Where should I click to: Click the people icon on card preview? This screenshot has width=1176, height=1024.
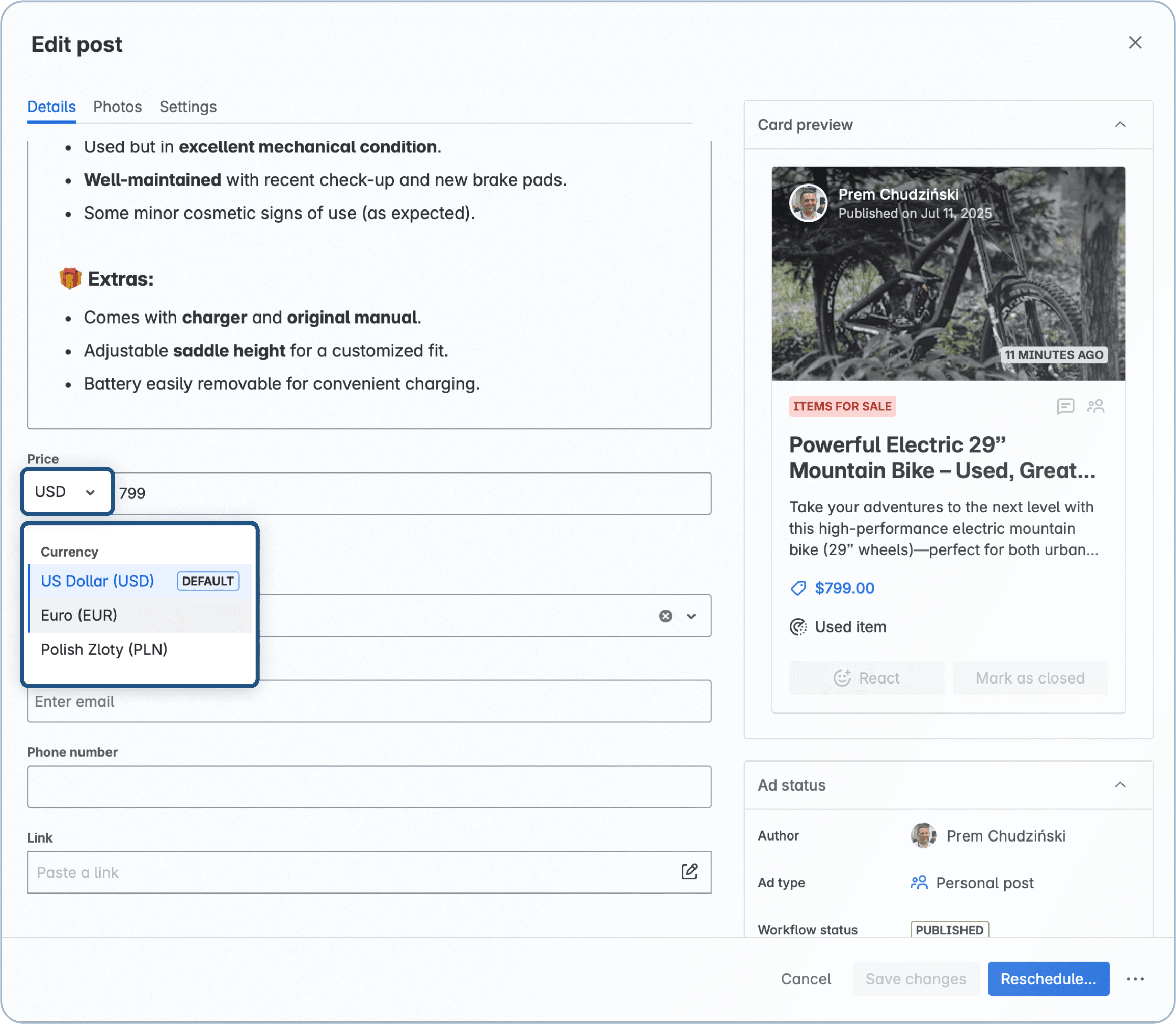click(1095, 406)
